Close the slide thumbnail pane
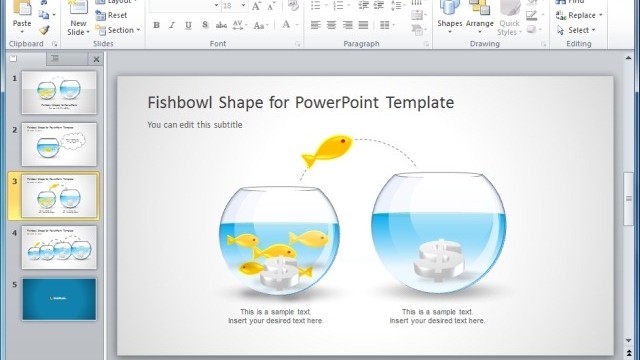Screen dimensions: 640x360 point(96,59)
